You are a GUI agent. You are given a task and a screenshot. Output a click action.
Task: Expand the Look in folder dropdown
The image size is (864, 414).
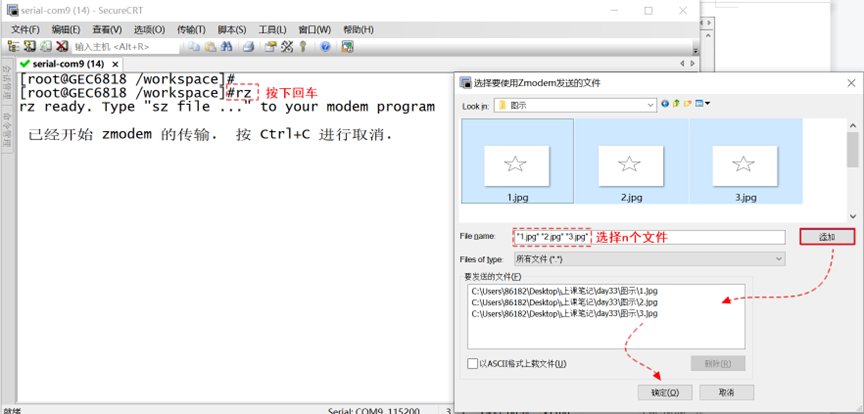651,105
